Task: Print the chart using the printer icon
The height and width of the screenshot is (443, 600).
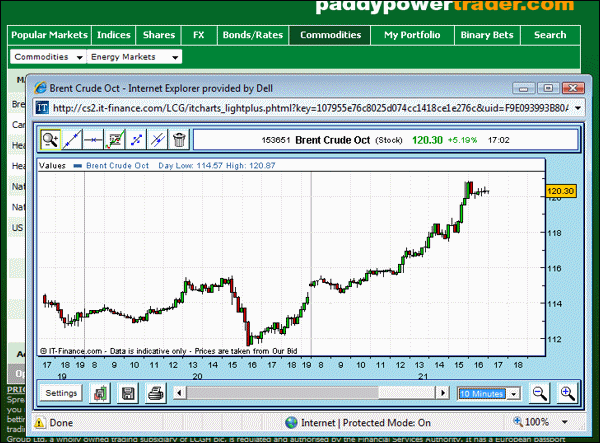Action: pyautogui.click(x=156, y=393)
